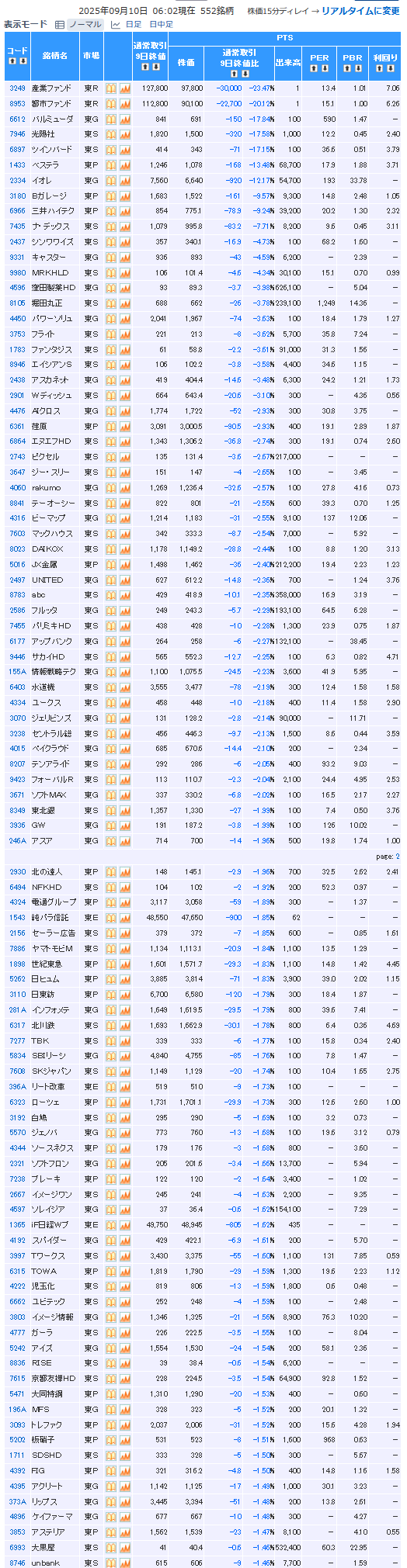The width and height of the screenshot is (407, 1568).
Task: Open the chart icon for キャスター
Action: (x=125, y=257)
